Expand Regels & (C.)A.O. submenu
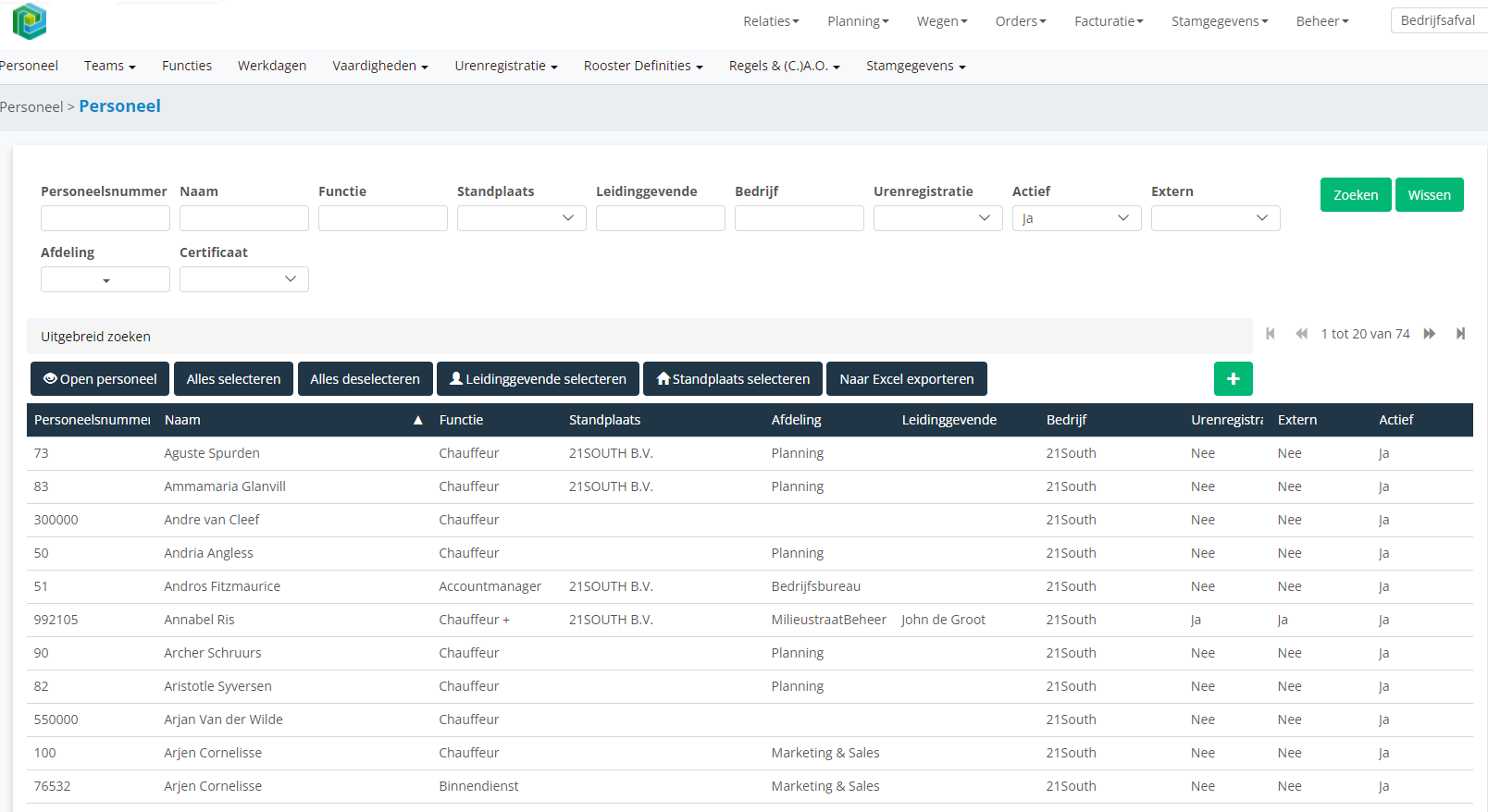The width and height of the screenshot is (1488, 812). (x=785, y=66)
